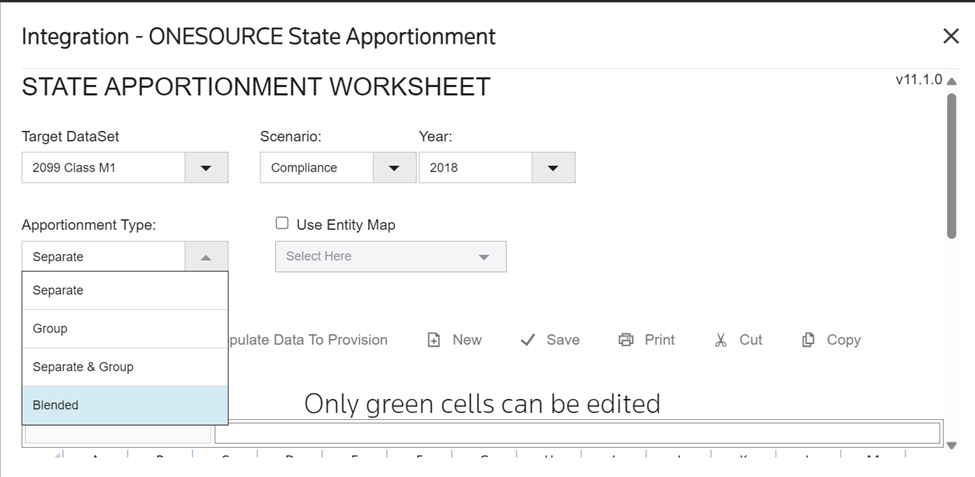The image size is (975, 477).
Task: Enable the Use Entity Map checkbox
Action: tap(282, 224)
